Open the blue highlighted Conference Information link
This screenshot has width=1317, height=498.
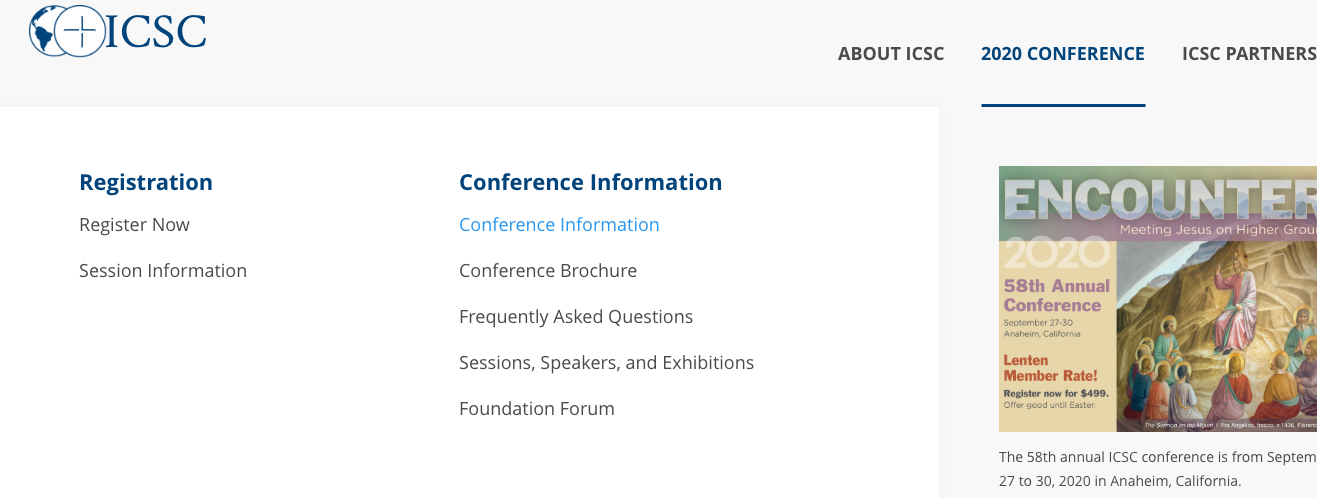(559, 225)
